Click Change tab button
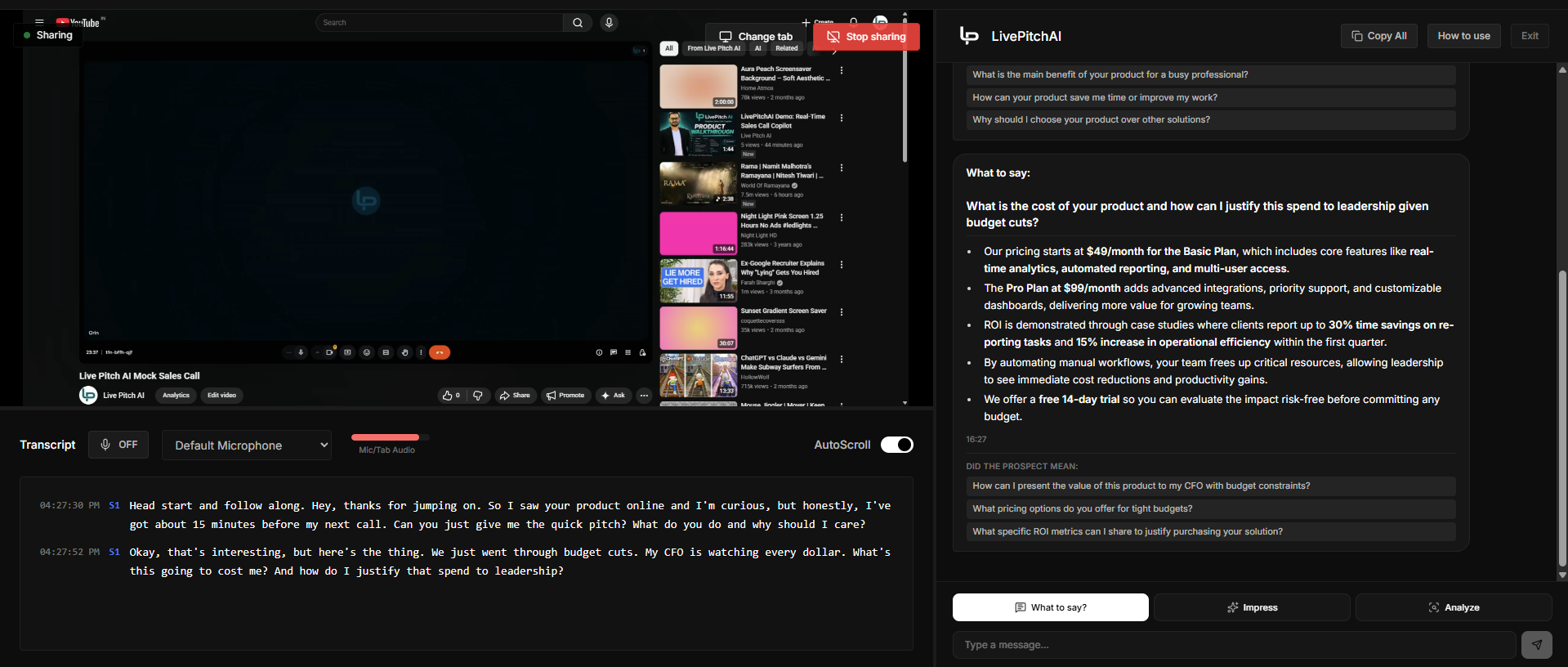 pyautogui.click(x=756, y=37)
